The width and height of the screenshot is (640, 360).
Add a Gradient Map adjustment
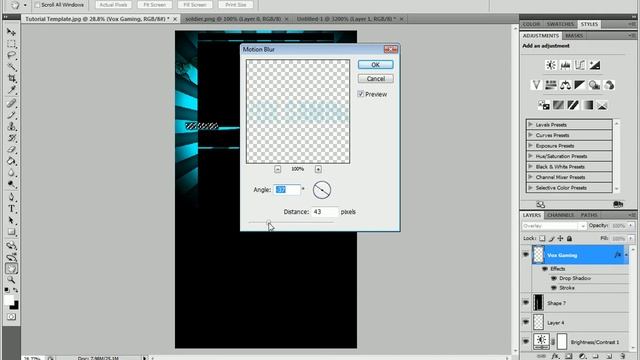point(587,105)
